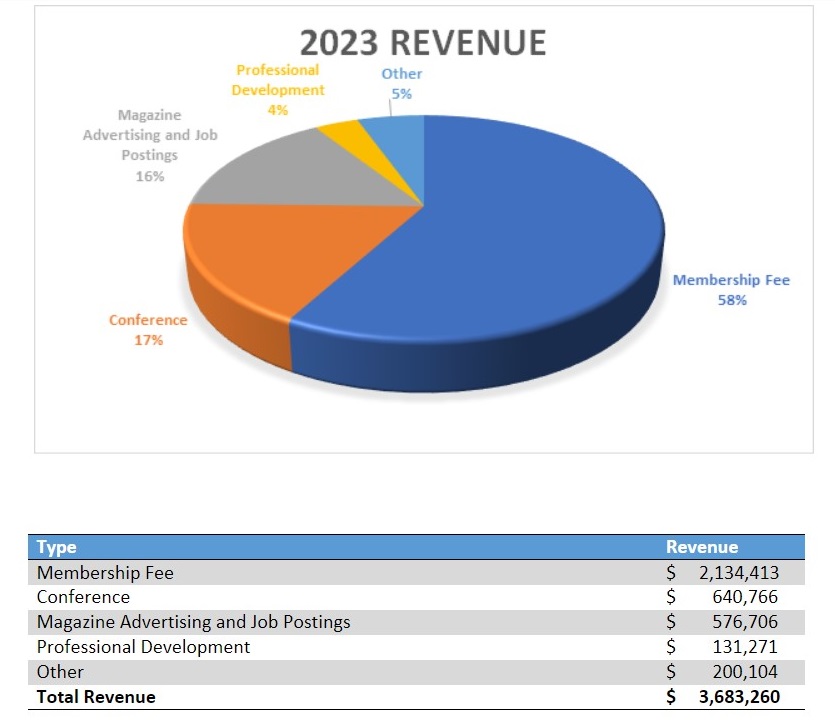Click the Revenue column header
Image resolution: width=835 pixels, height=725 pixels.
coord(702,547)
